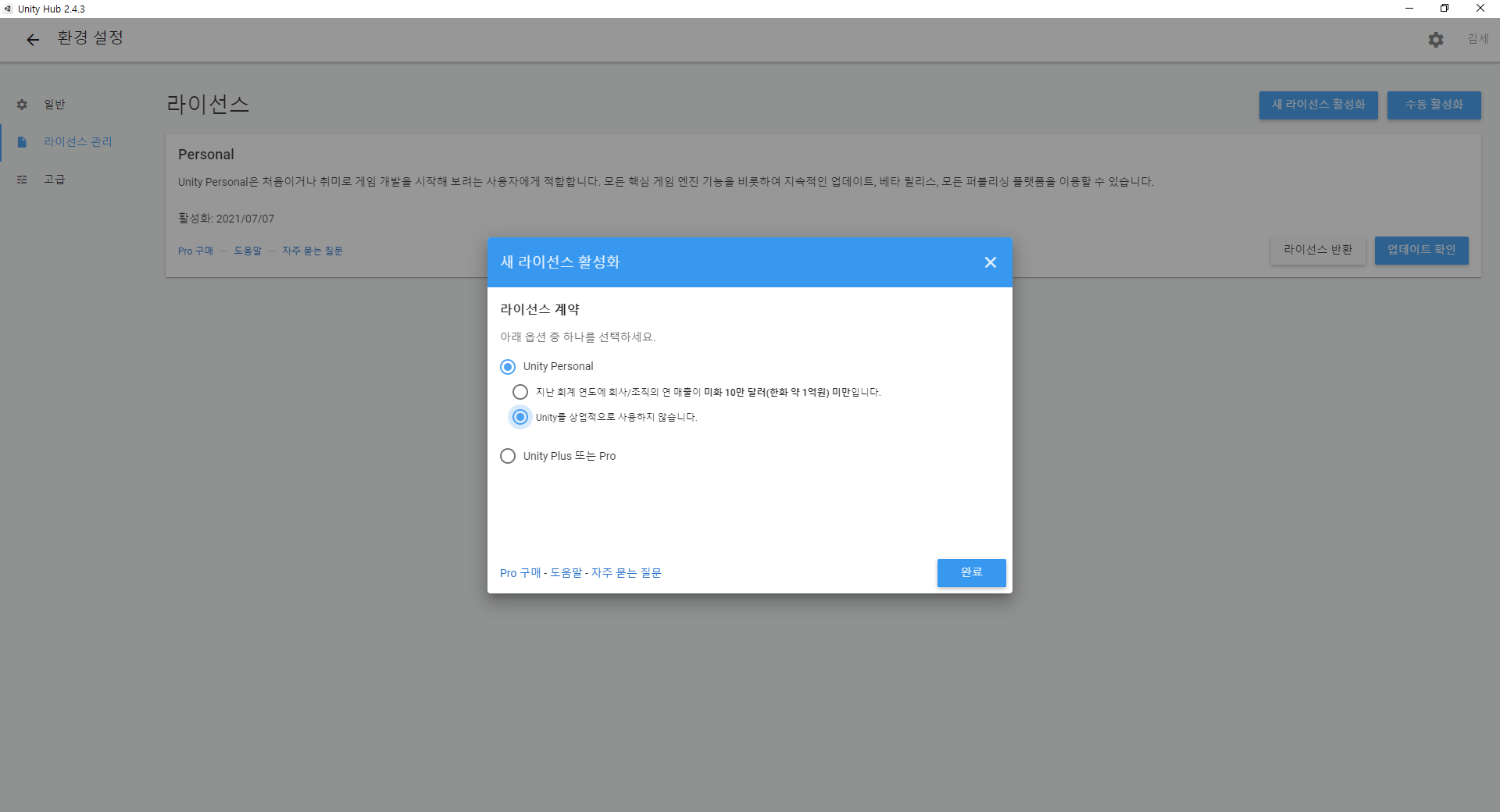The image size is (1500, 812).
Task: Restore down the Unity Hub window
Action: [x=1445, y=9]
